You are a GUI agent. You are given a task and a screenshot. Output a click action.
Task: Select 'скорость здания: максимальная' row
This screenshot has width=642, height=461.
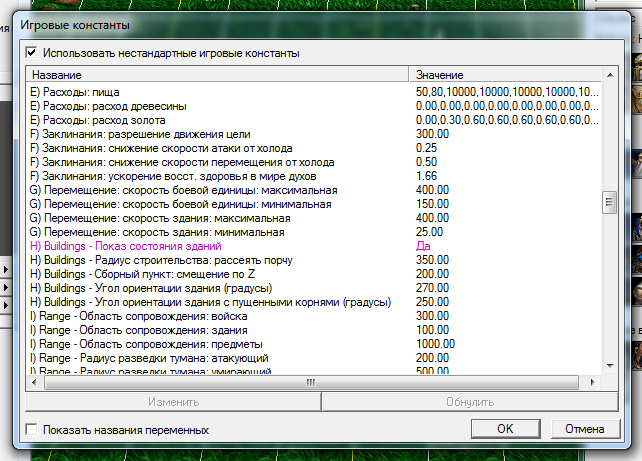tap(314, 218)
